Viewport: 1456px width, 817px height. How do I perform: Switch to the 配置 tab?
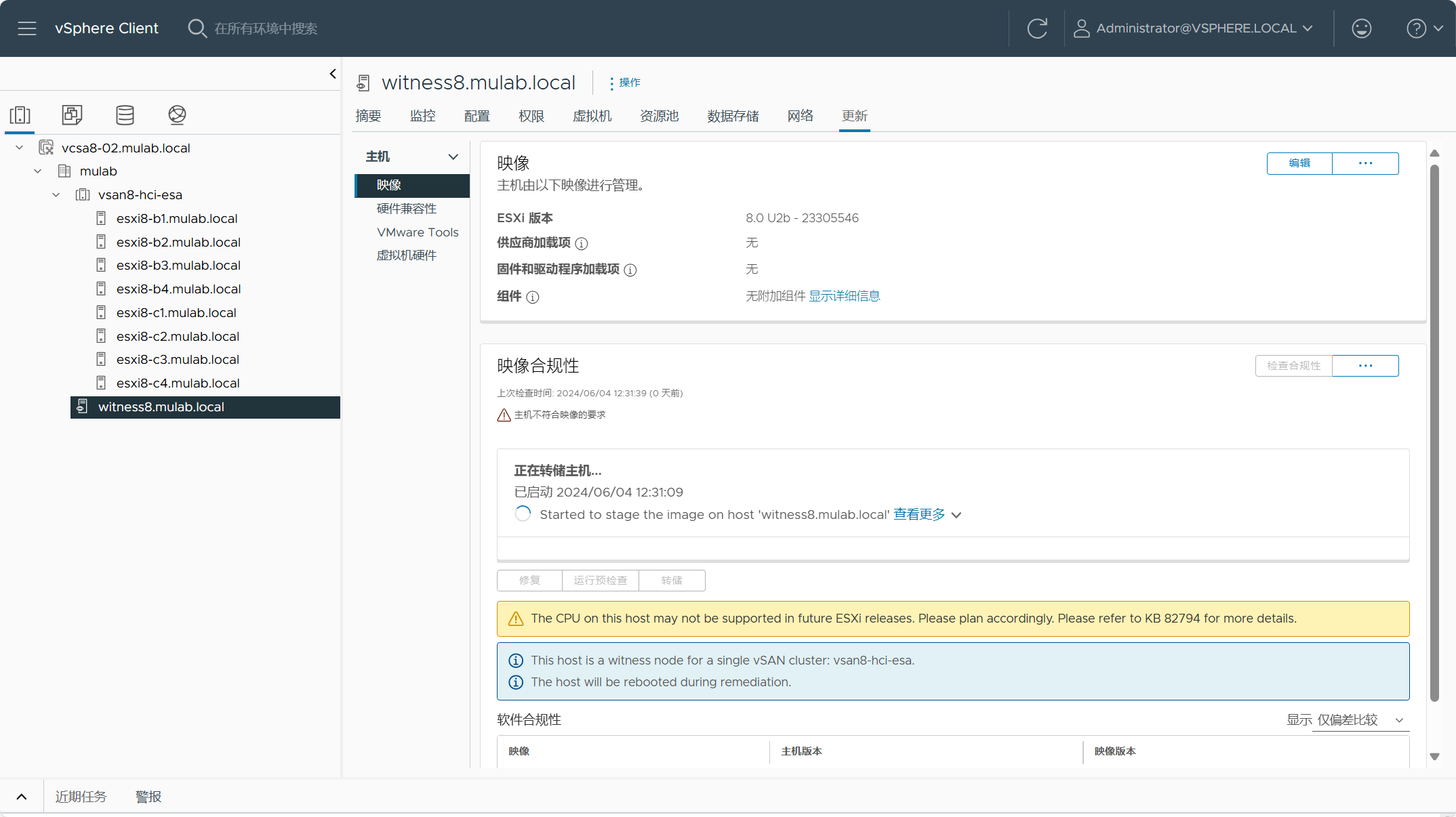(x=477, y=116)
